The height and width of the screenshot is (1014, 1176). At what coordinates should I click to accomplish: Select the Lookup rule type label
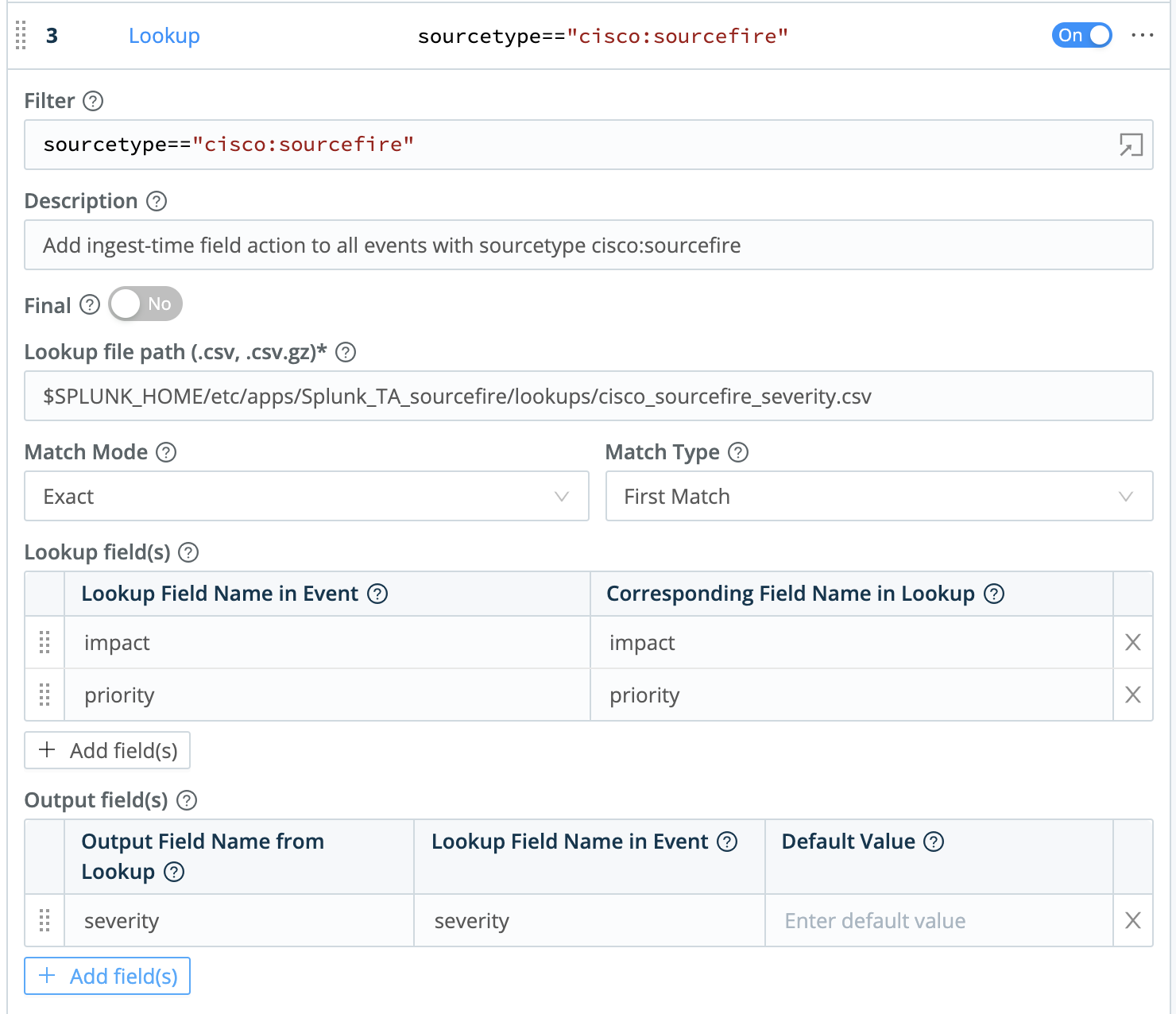pos(164,36)
